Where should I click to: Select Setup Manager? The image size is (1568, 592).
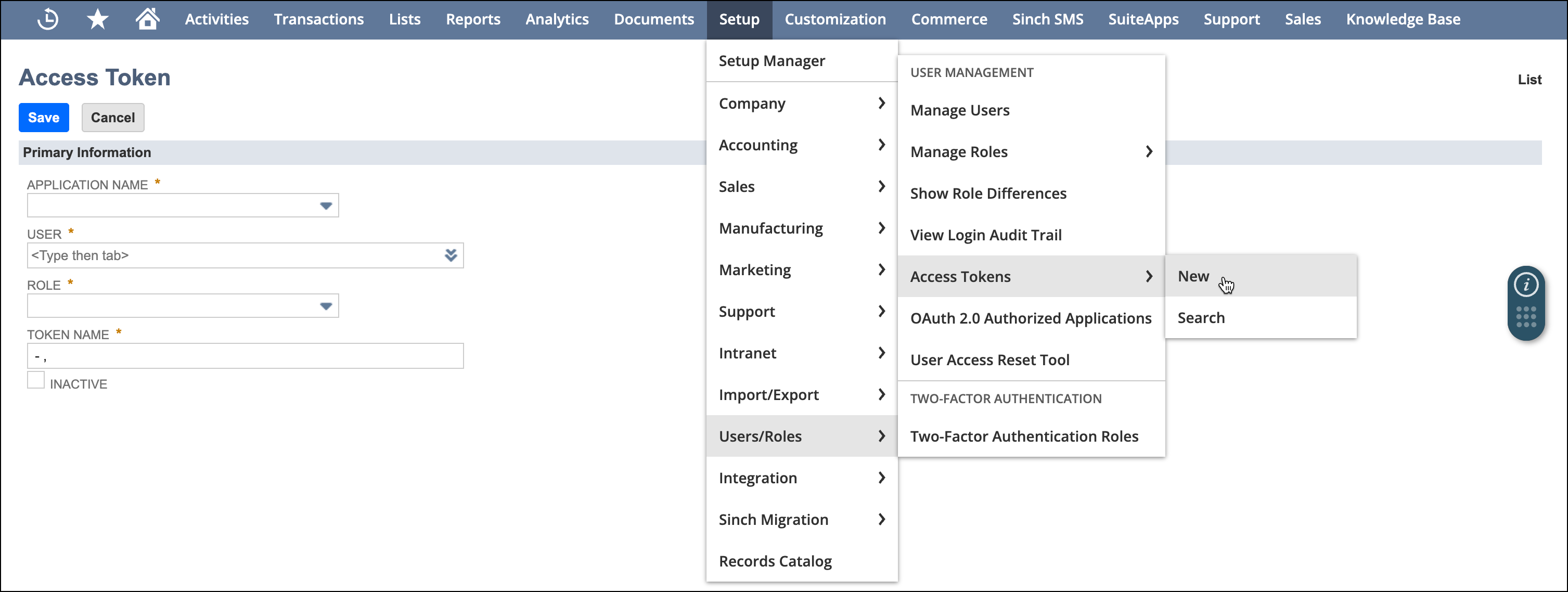tap(801, 61)
